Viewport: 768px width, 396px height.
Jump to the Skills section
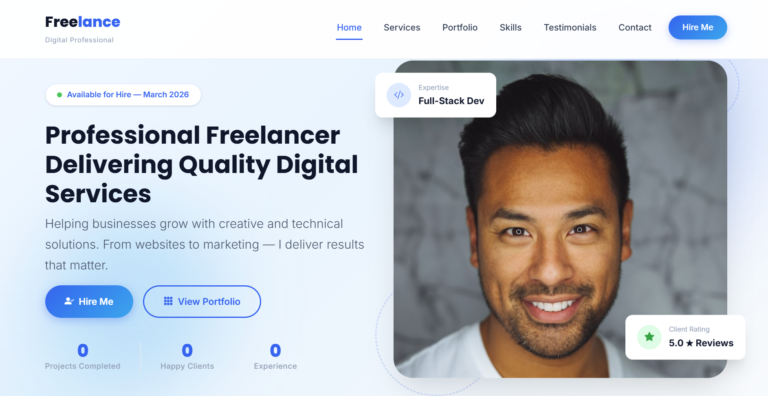(x=510, y=27)
